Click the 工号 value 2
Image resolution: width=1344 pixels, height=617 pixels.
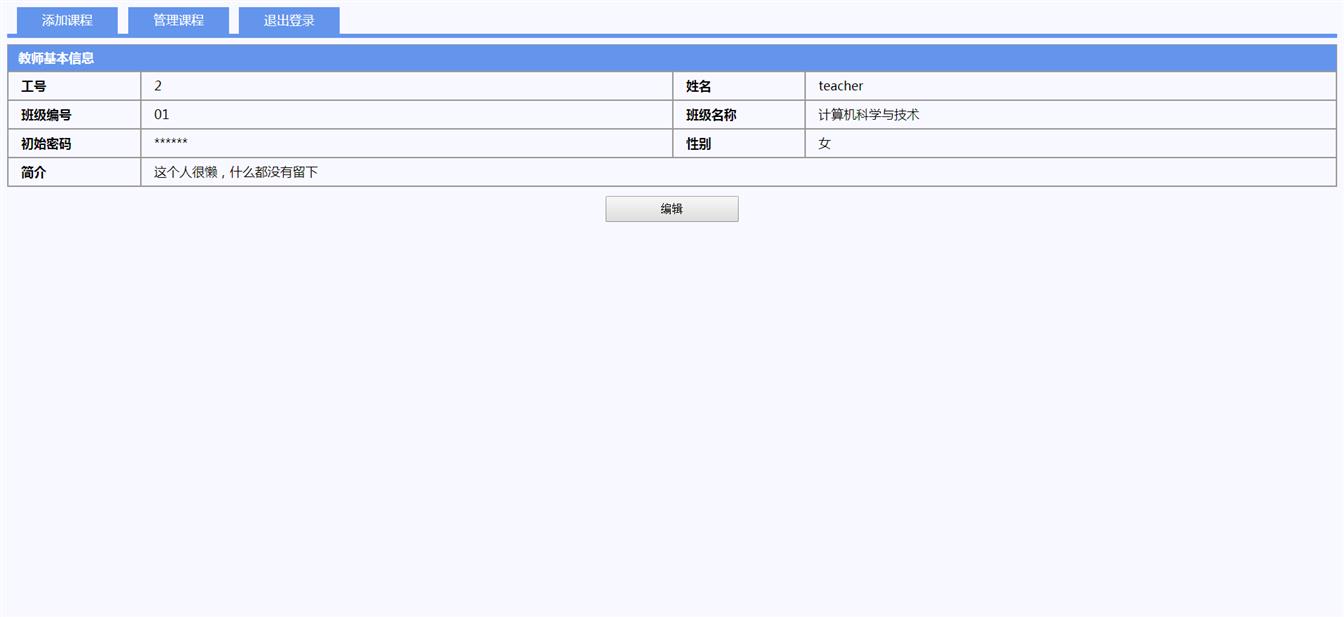point(158,87)
